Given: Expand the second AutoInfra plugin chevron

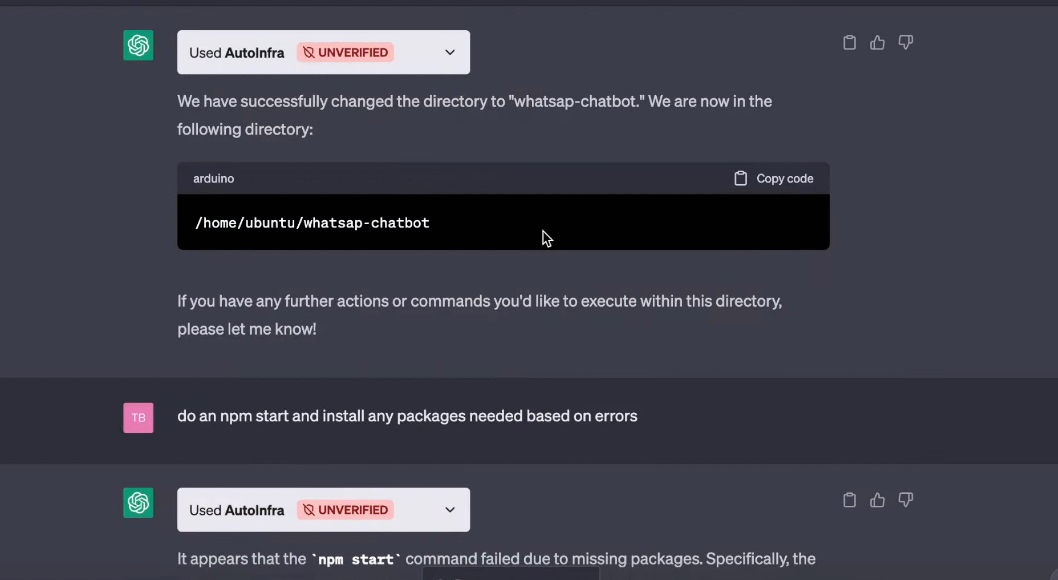Looking at the screenshot, I should coord(450,510).
